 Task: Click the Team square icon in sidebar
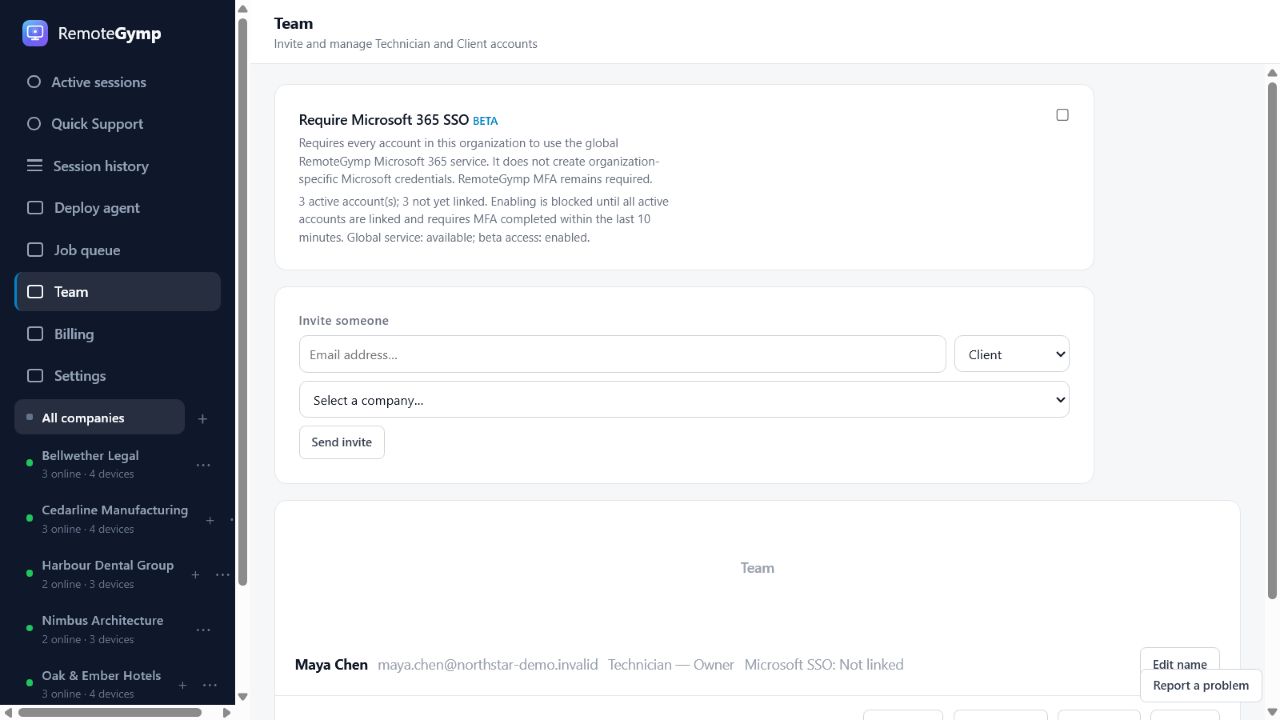click(x=35, y=292)
